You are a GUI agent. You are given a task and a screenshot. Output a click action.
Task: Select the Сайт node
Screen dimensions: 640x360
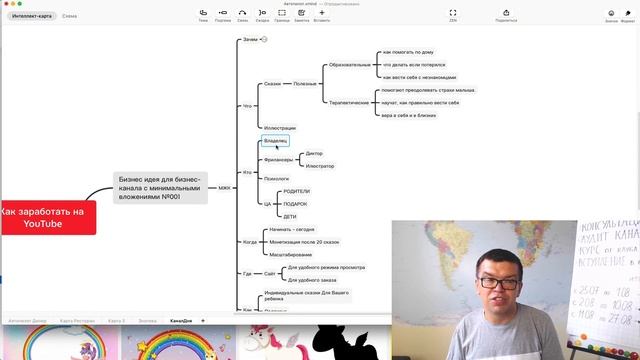pyautogui.click(x=270, y=273)
